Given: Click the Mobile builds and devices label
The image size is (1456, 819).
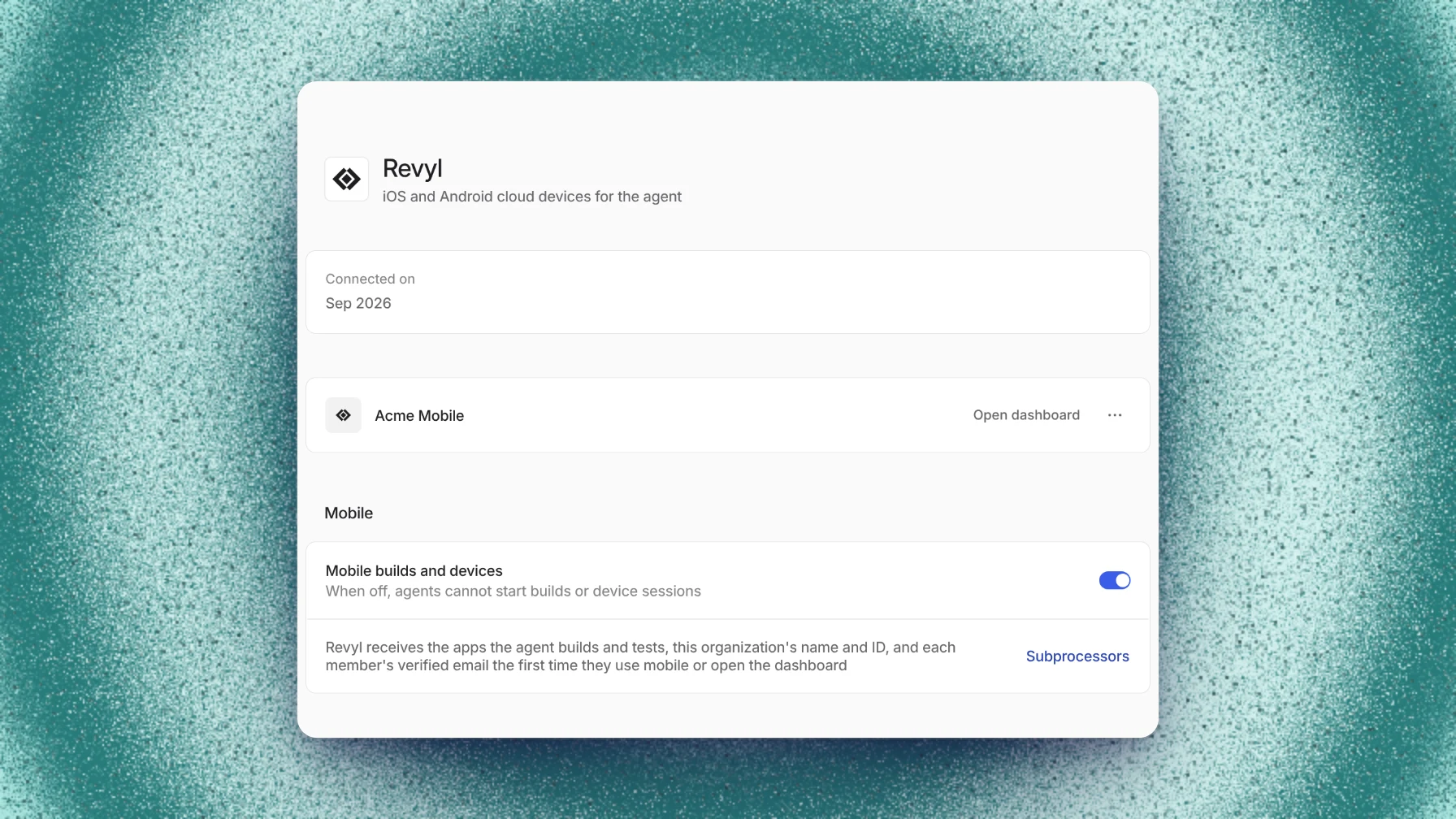Looking at the screenshot, I should [414, 570].
